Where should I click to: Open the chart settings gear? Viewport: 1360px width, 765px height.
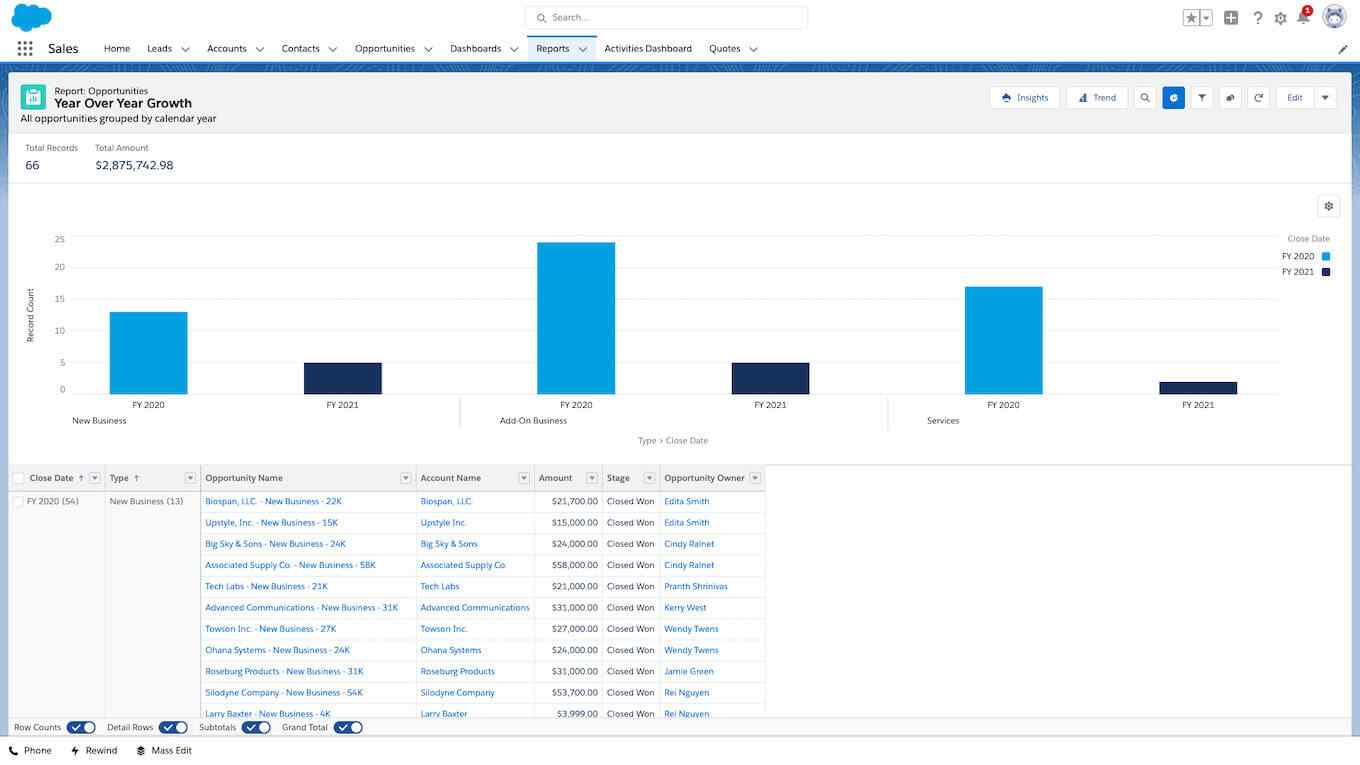(1329, 206)
